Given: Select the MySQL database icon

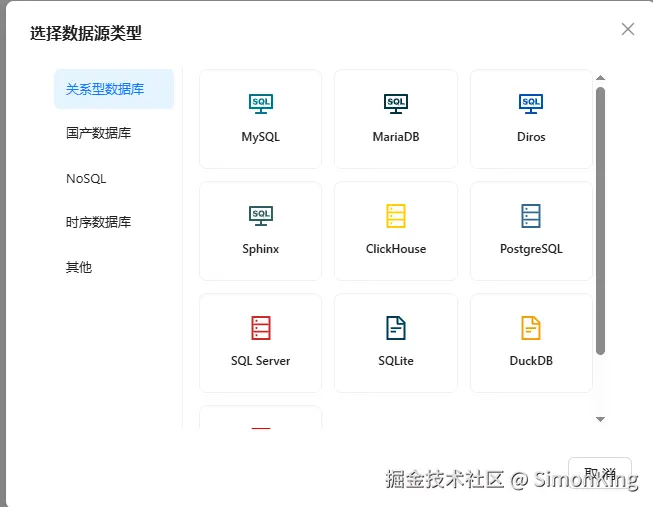Looking at the screenshot, I should click(x=261, y=104).
